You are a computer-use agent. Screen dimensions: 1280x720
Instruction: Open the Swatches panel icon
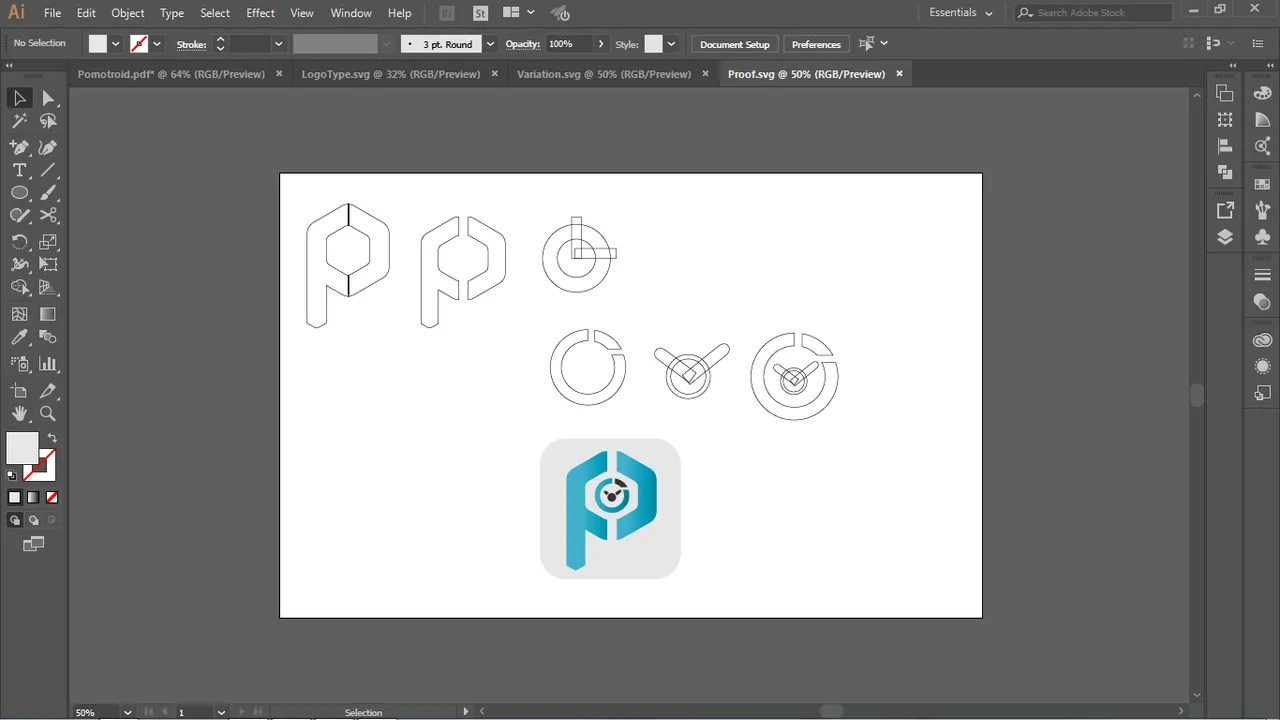pos(1262,184)
